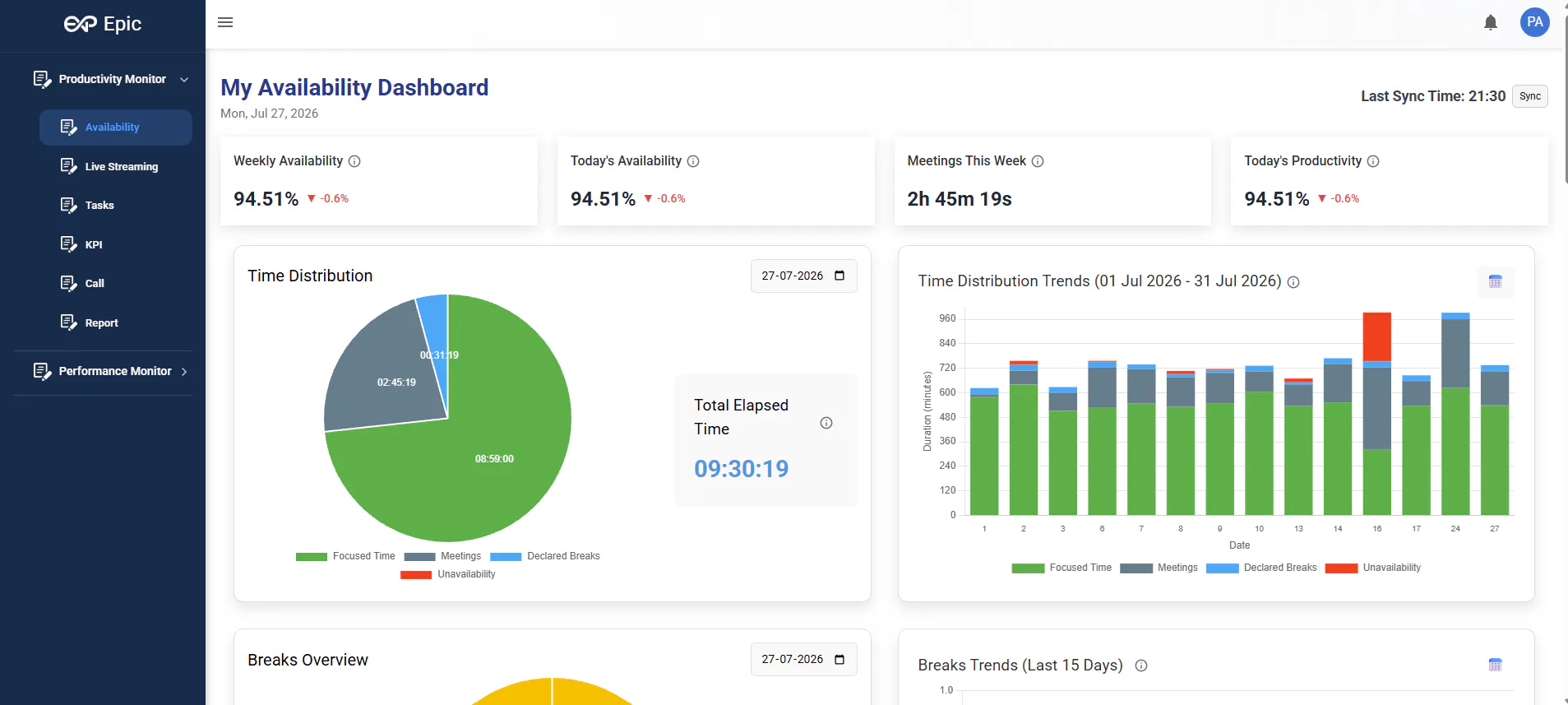The image size is (1568, 705).
Task: Toggle Focused Time in trends legend
Action: point(1062,568)
